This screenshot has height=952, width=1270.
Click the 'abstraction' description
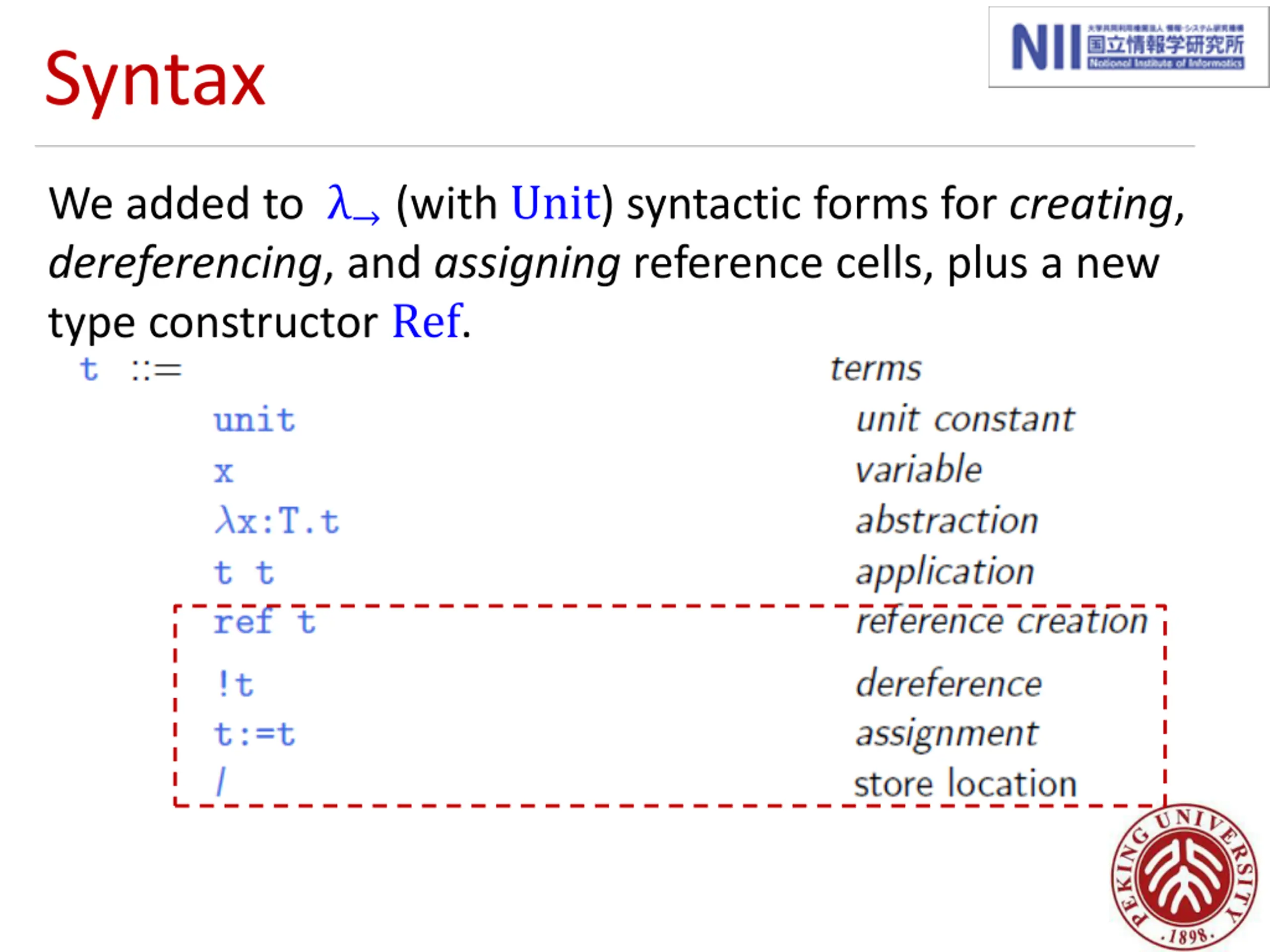pyautogui.click(x=948, y=521)
